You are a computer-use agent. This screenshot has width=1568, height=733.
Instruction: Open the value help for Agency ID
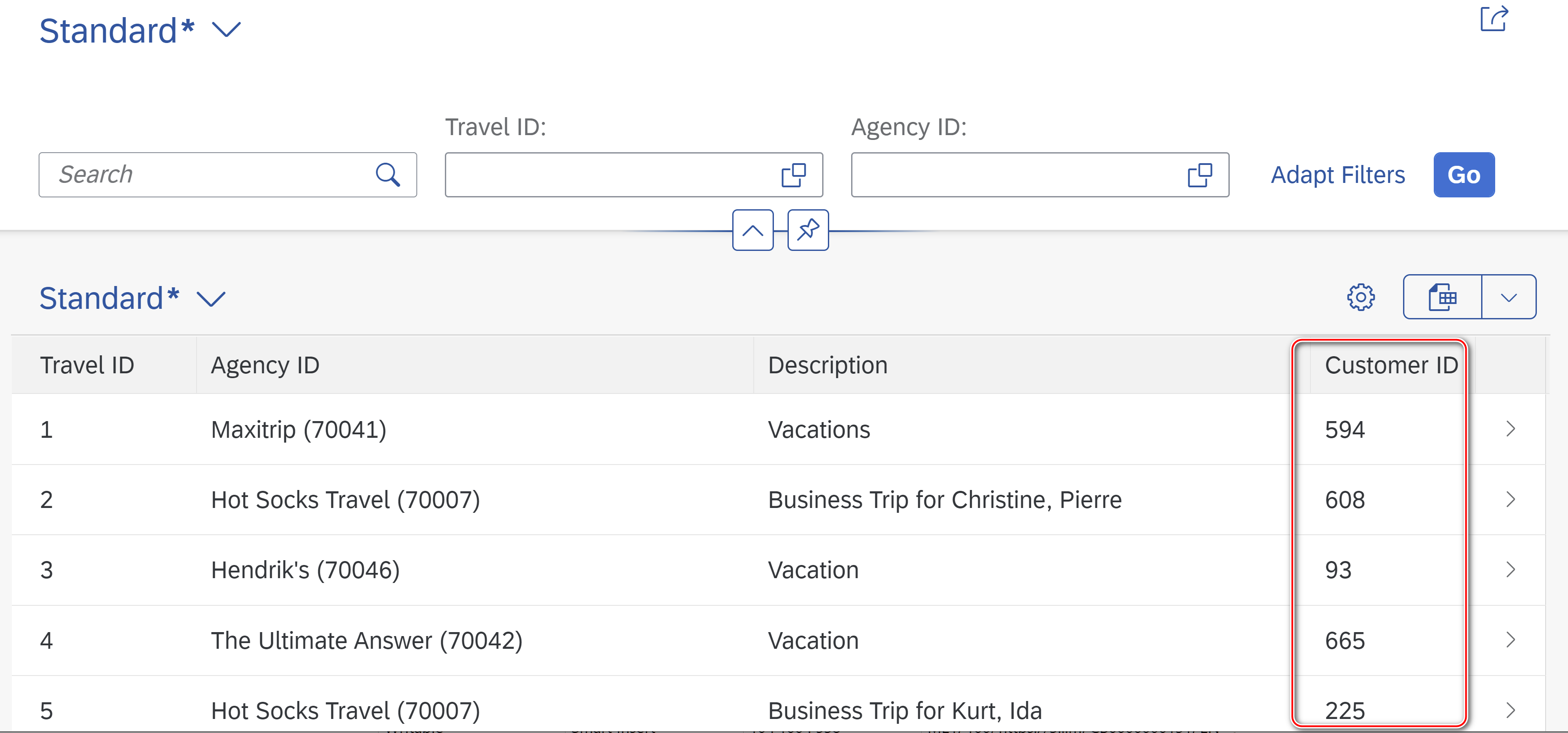click(1198, 175)
